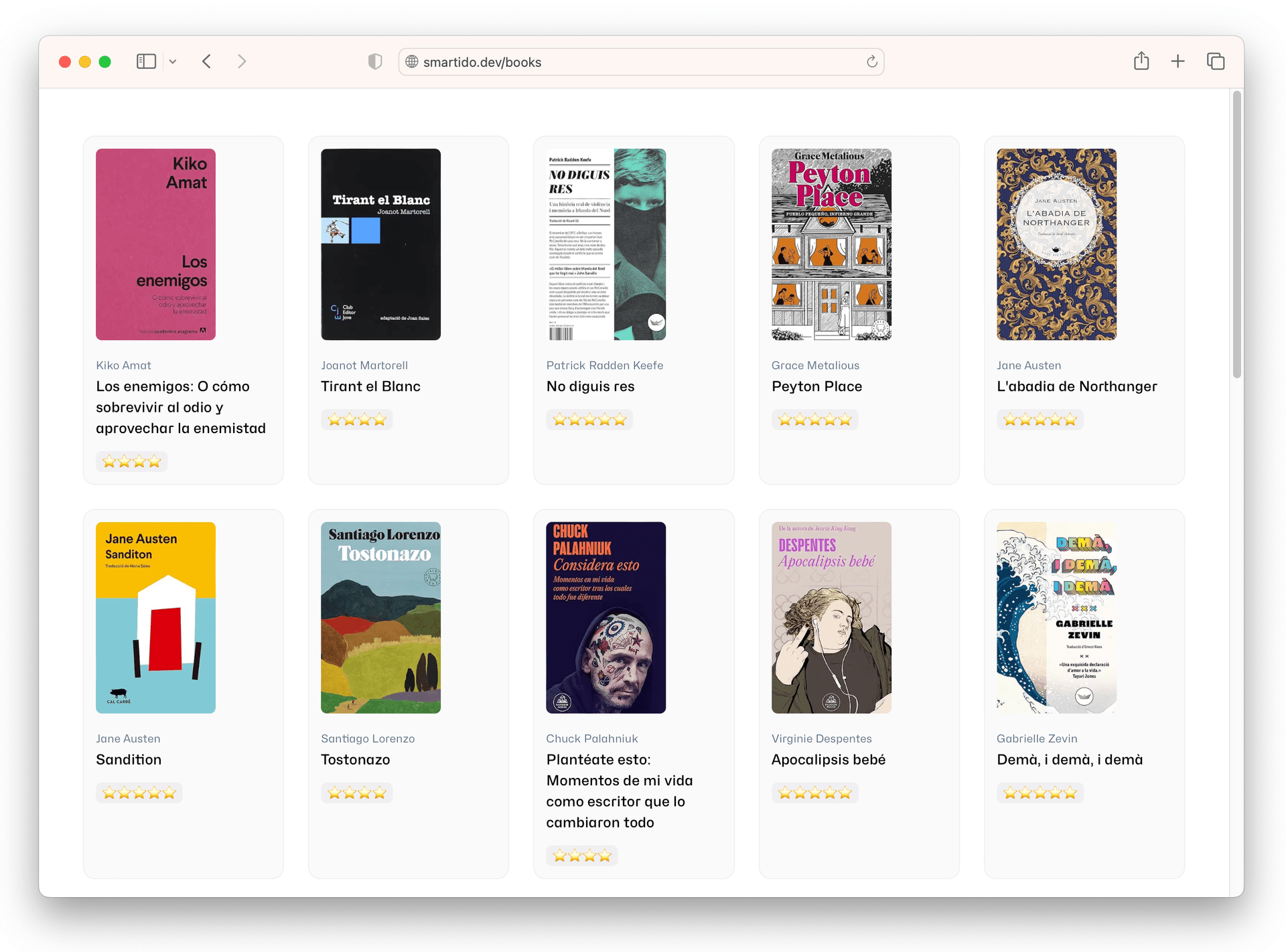Click author name 'Gabrielle Zevin'

tap(1037, 738)
